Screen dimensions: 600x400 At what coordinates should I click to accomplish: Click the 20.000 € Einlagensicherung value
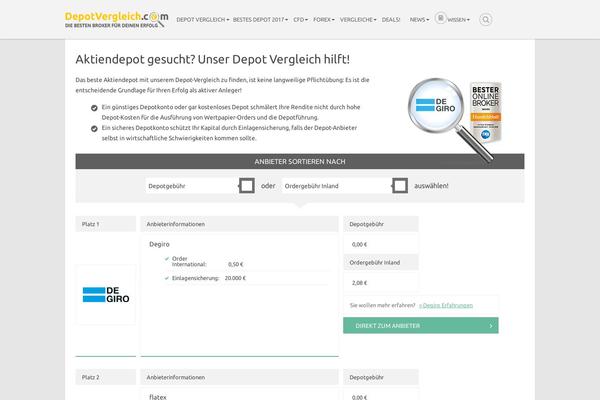click(235, 278)
